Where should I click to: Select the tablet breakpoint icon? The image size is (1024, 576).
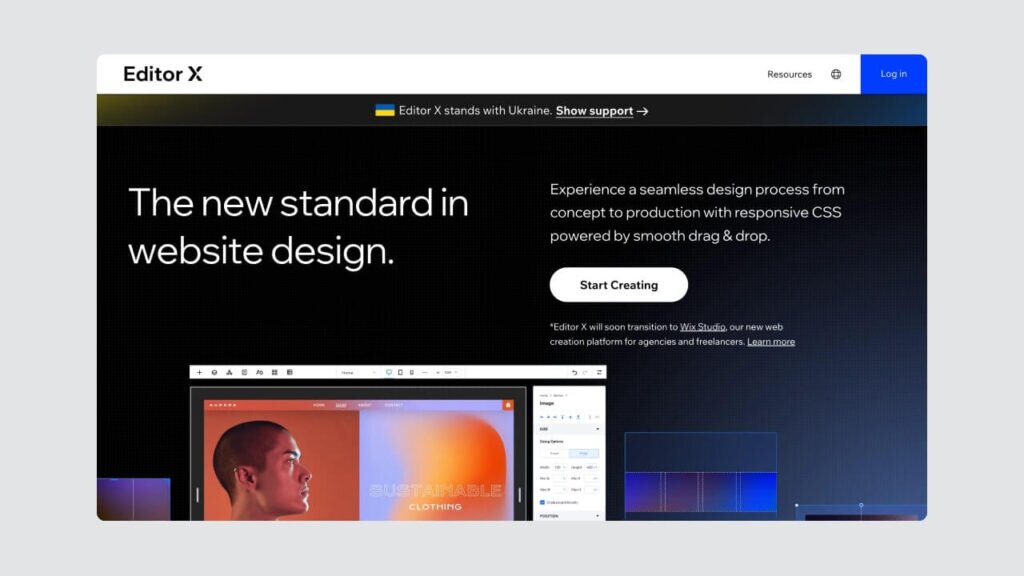[400, 372]
